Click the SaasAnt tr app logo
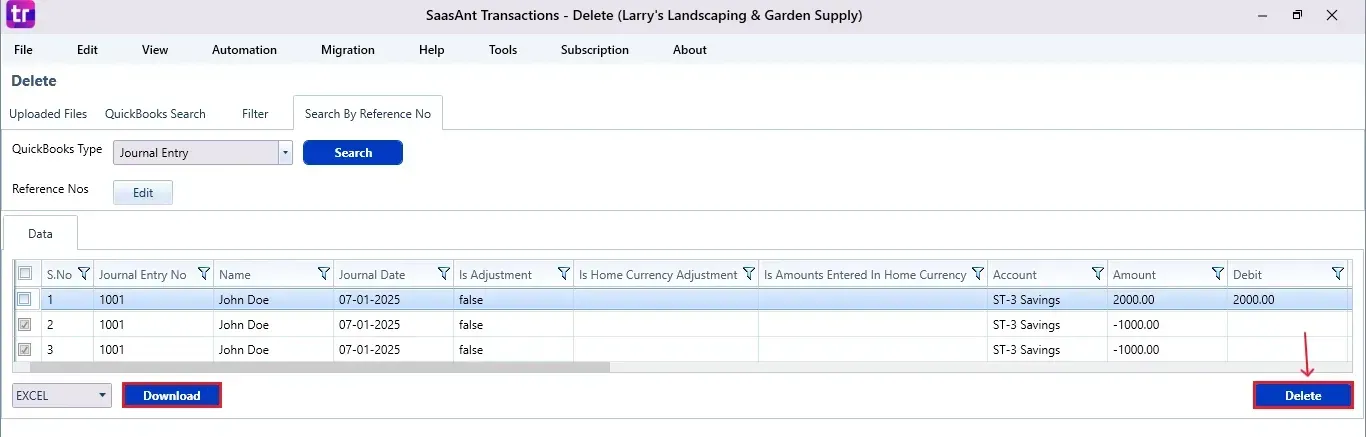This screenshot has height=437, width=1366. click(x=21, y=15)
